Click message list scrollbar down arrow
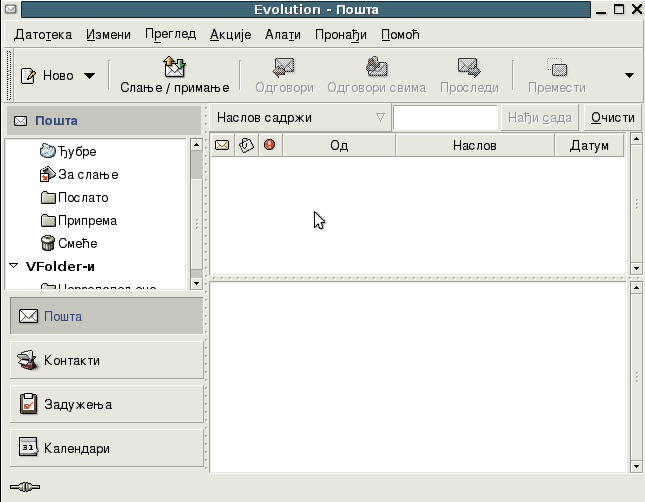The width and height of the screenshot is (645, 502). [x=636, y=269]
